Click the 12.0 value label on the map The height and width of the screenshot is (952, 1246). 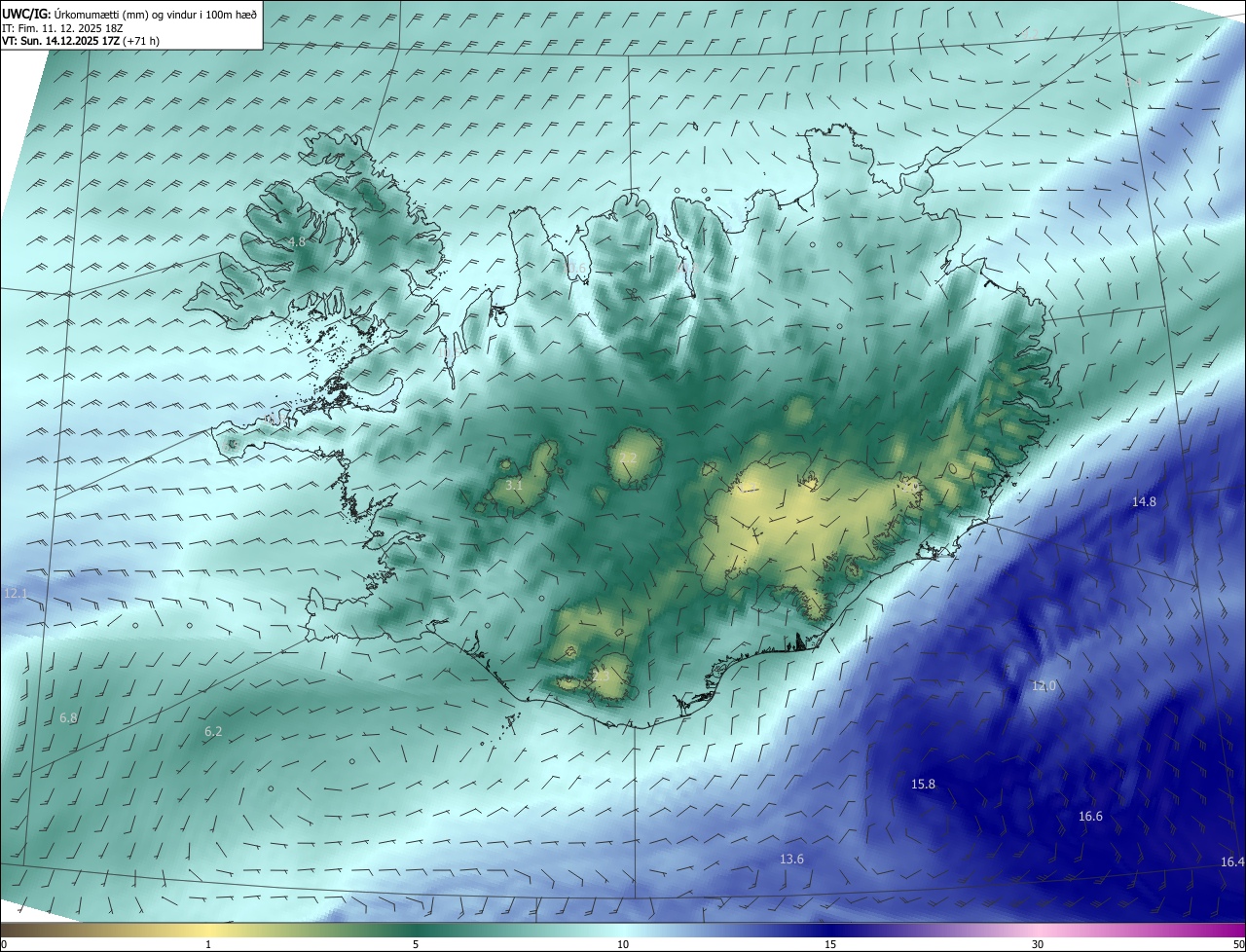click(x=1044, y=686)
